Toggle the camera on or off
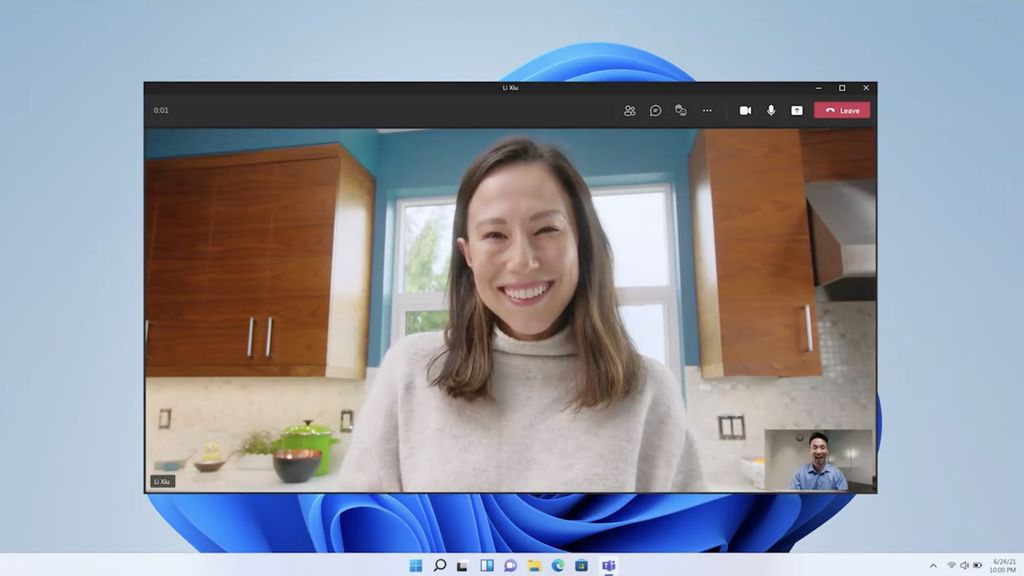Image resolution: width=1024 pixels, height=576 pixels. tap(745, 111)
